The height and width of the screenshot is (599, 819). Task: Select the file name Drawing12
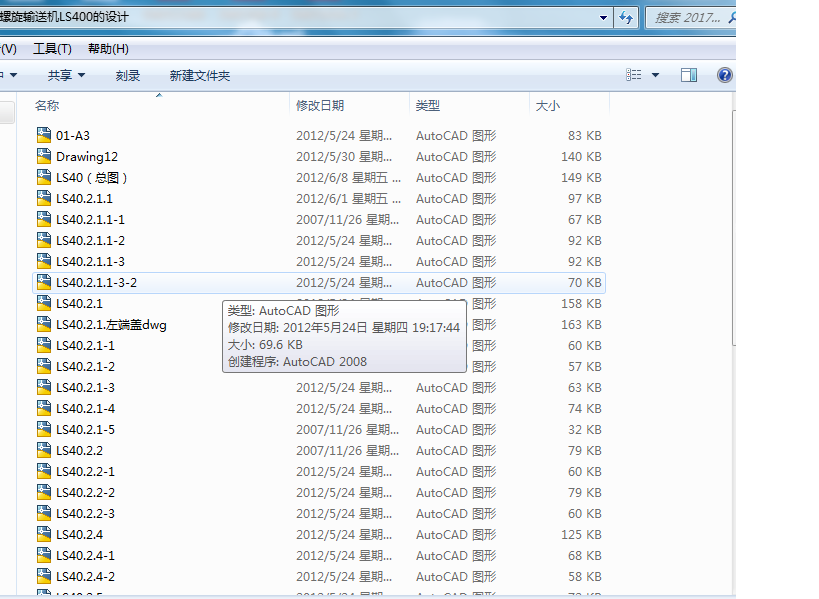87,157
